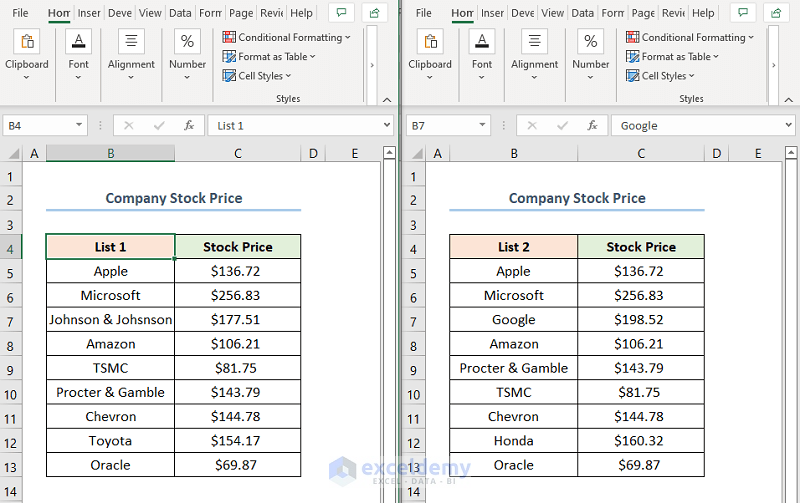This screenshot has width=800, height=503.
Task: Open Clipboard group in left window
Action: pyautogui.click(x=27, y=56)
